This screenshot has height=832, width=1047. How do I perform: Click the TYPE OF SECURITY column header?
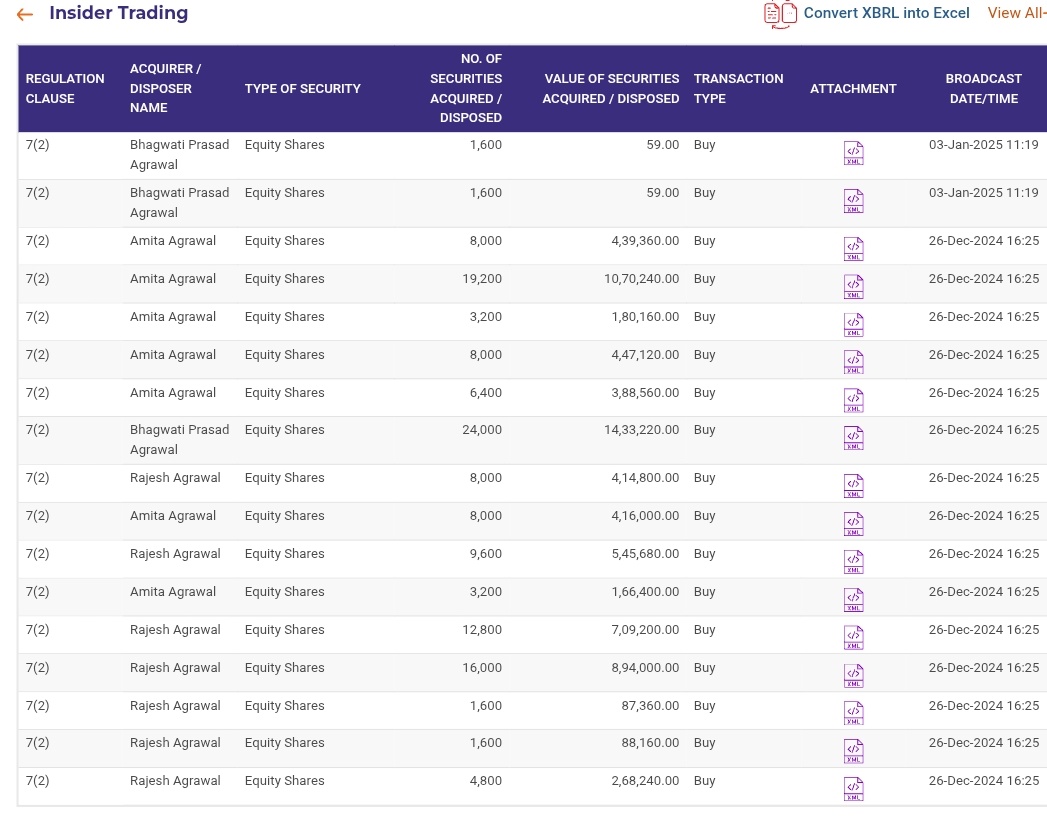point(302,88)
